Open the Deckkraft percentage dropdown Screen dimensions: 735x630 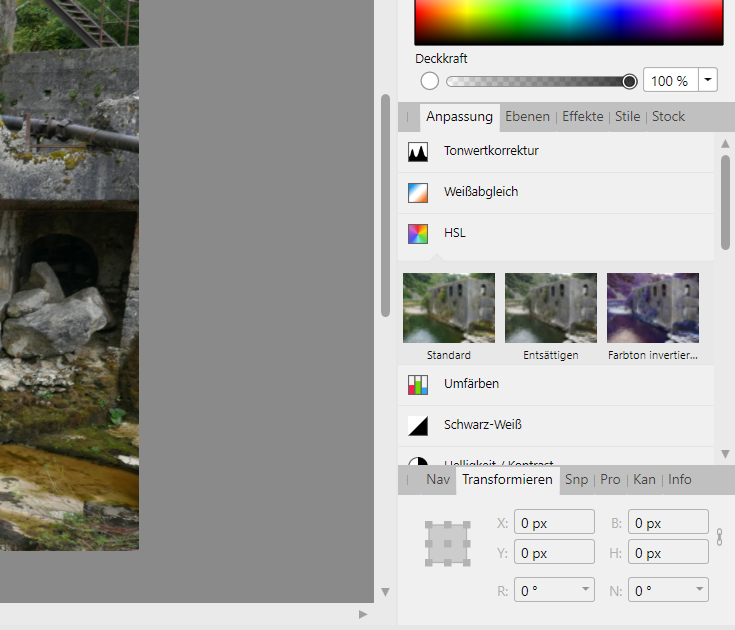(x=708, y=80)
